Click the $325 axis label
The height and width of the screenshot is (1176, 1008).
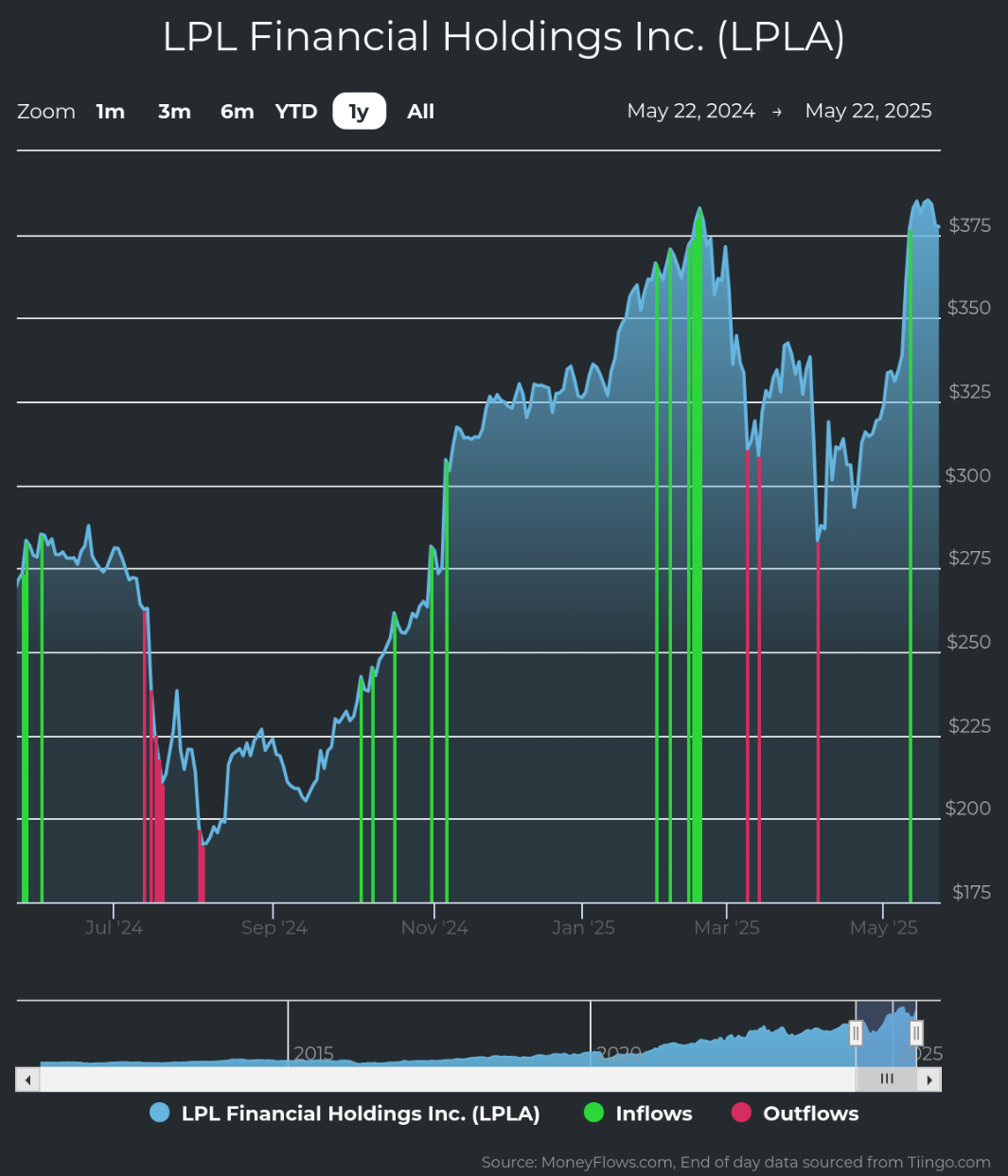click(970, 392)
